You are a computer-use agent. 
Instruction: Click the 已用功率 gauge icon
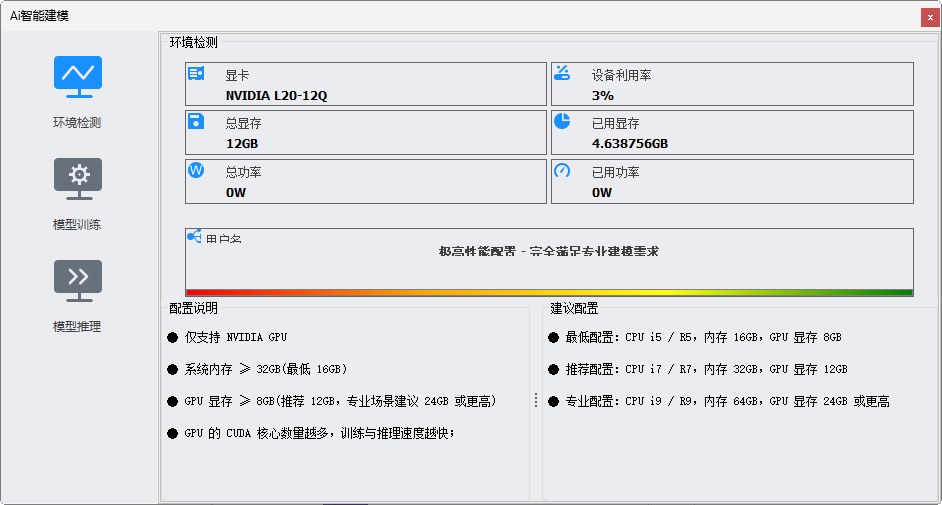[x=562, y=170]
